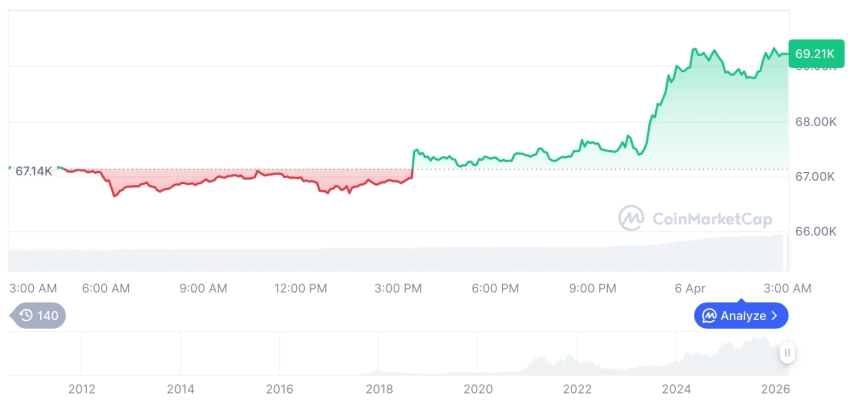Select 2012 on the overview timeline
This screenshot has height=401, width=860.
pyautogui.click(x=81, y=389)
